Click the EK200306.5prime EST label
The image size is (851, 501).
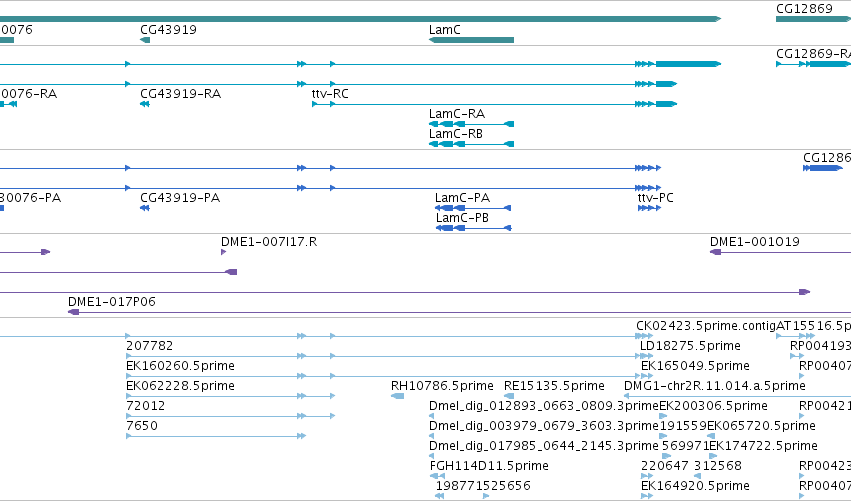pos(713,406)
